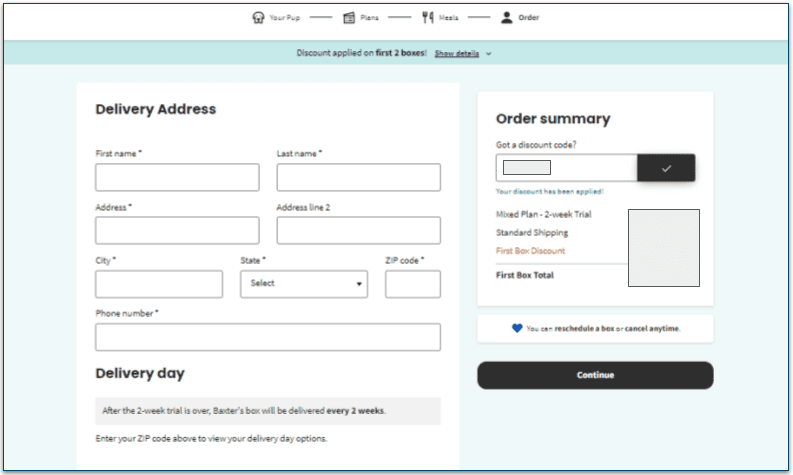
Task: Click the Address line 2 field
Action: (x=359, y=231)
